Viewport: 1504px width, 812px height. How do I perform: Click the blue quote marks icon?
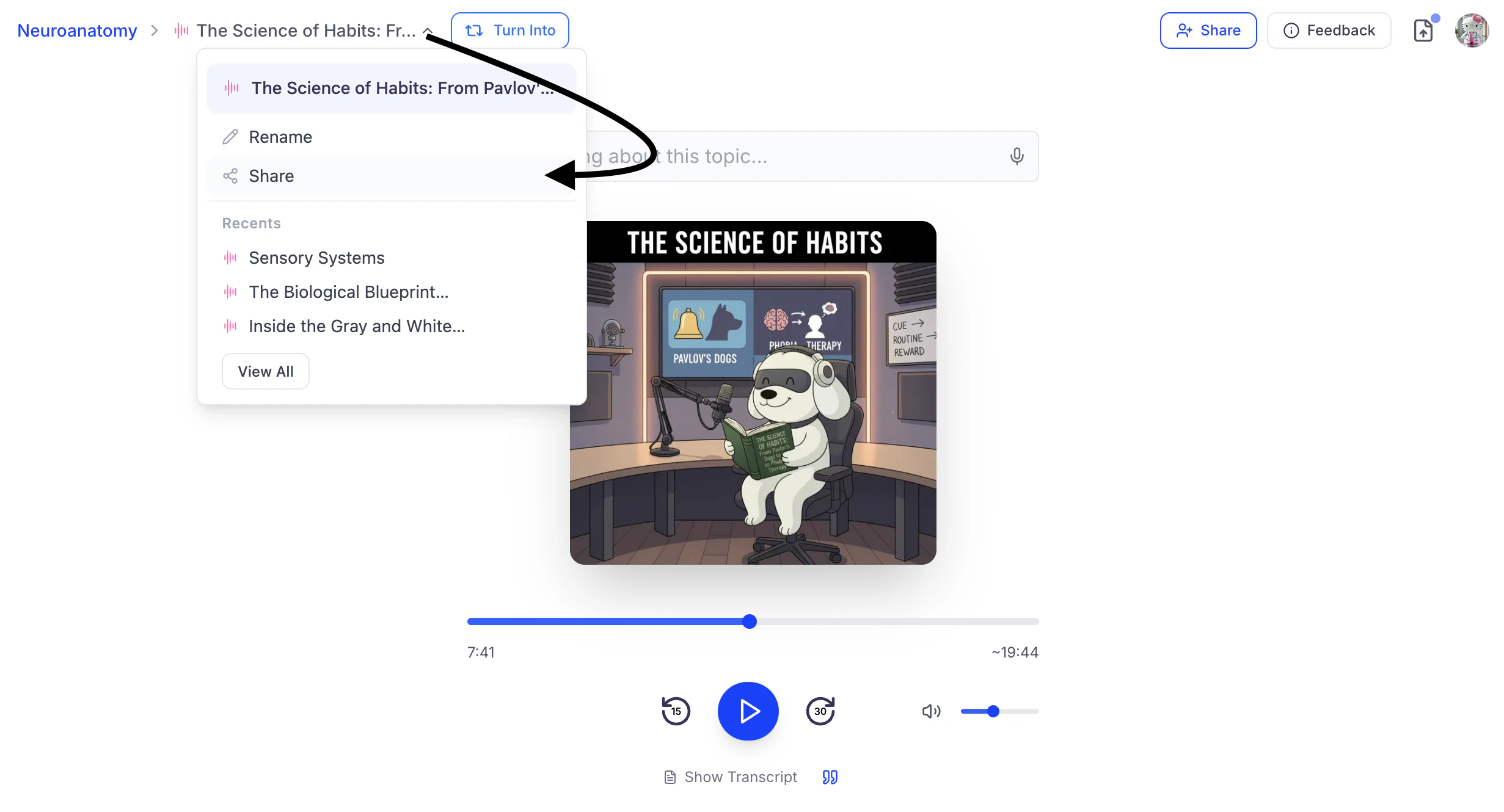(830, 777)
